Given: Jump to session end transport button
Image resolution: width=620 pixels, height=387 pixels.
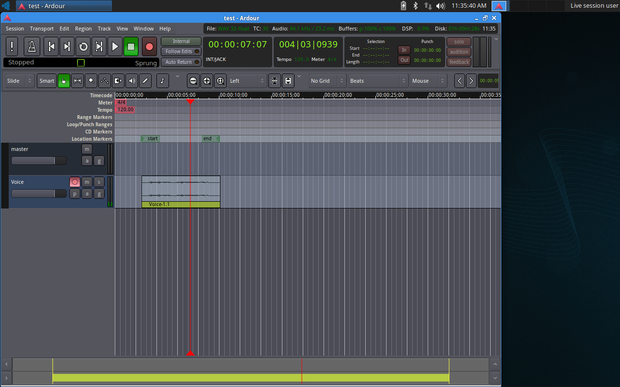Looking at the screenshot, I should pyautogui.click(x=67, y=47).
